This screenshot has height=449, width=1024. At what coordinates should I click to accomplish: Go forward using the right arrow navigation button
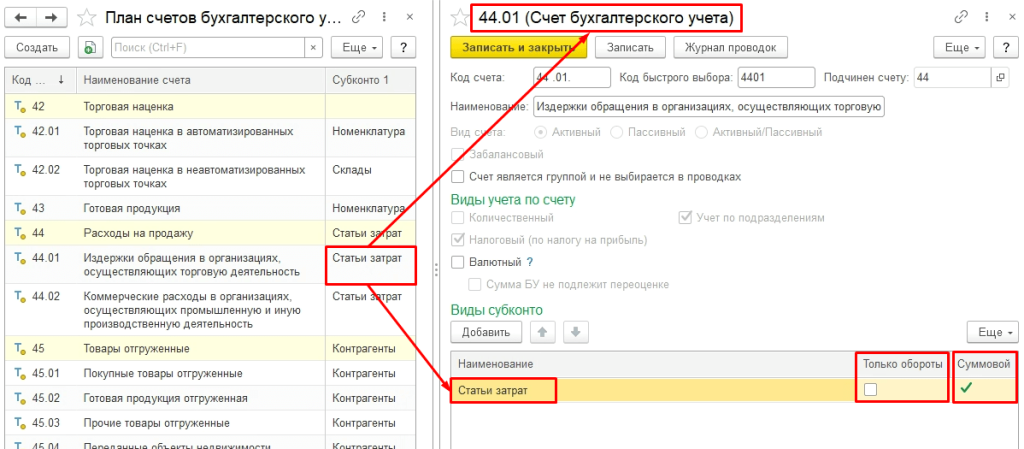pos(51,17)
